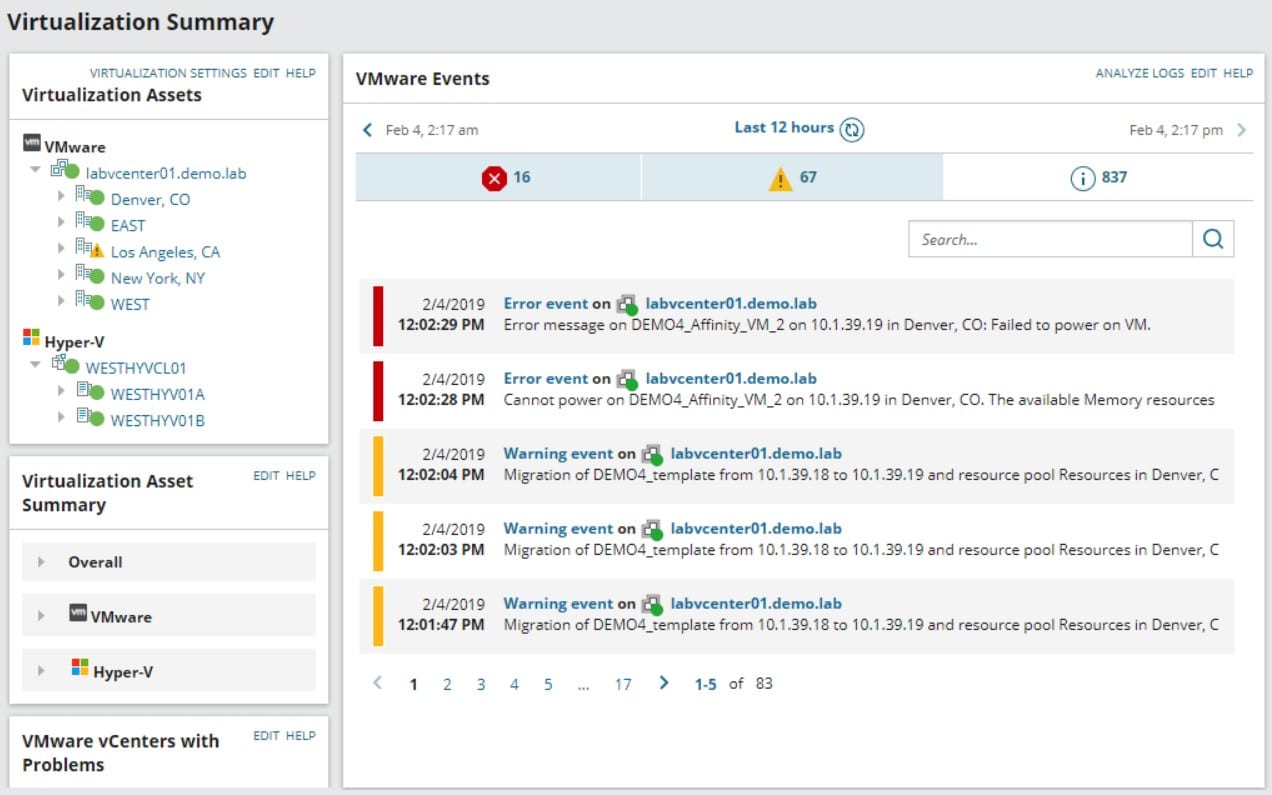Expand the WESTHYV01A tree node

(61, 391)
